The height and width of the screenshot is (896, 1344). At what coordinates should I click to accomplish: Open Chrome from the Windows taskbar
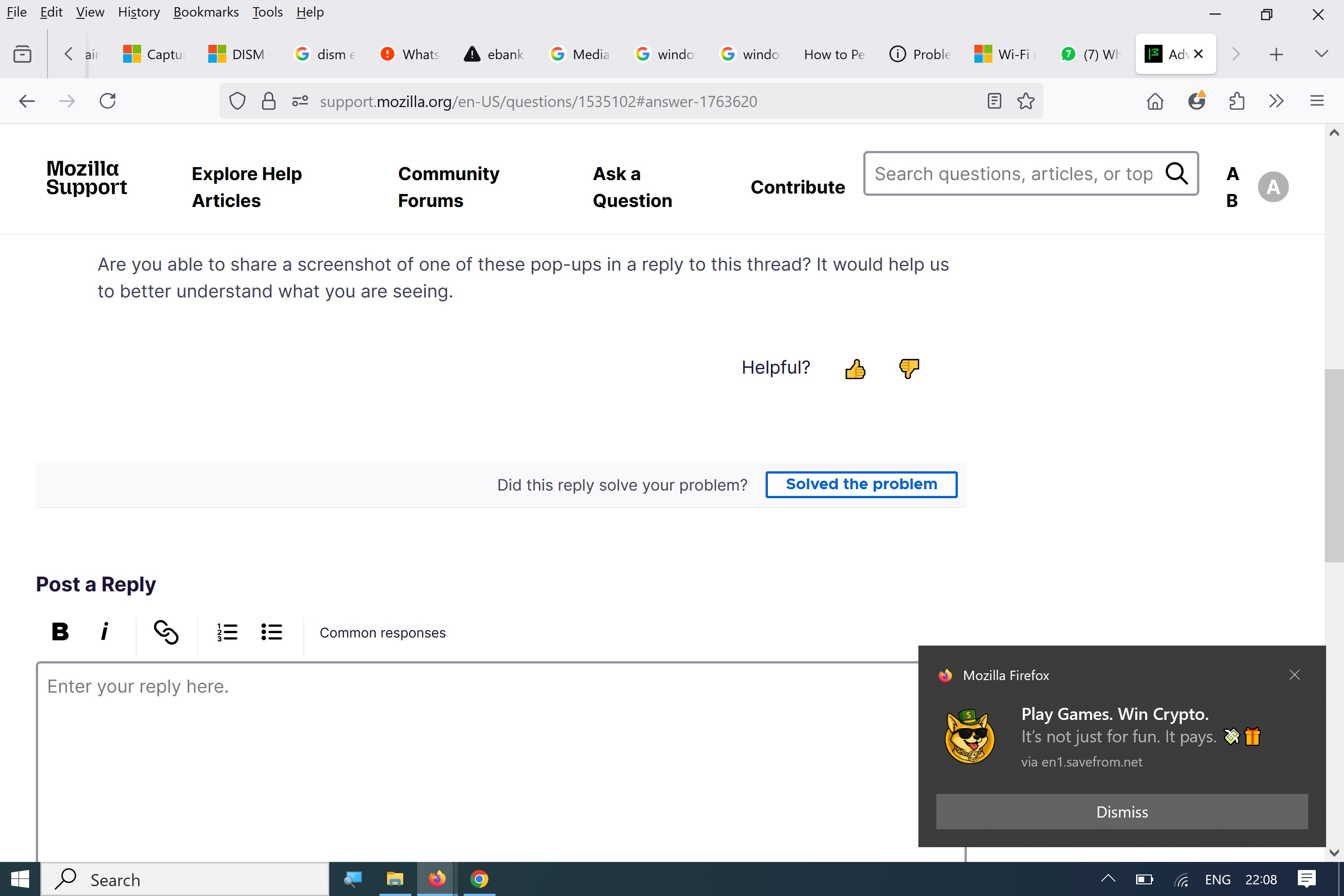pyautogui.click(x=479, y=879)
